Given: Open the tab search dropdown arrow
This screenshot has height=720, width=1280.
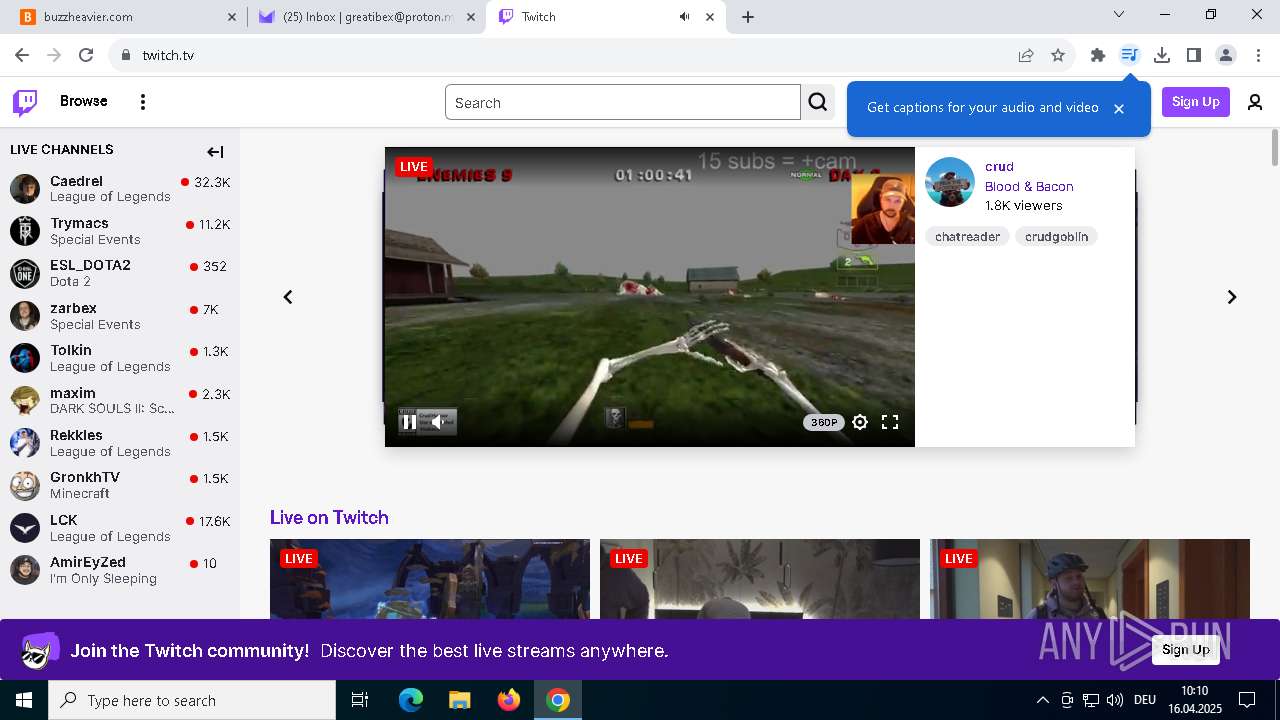Looking at the screenshot, I should coord(1119,15).
